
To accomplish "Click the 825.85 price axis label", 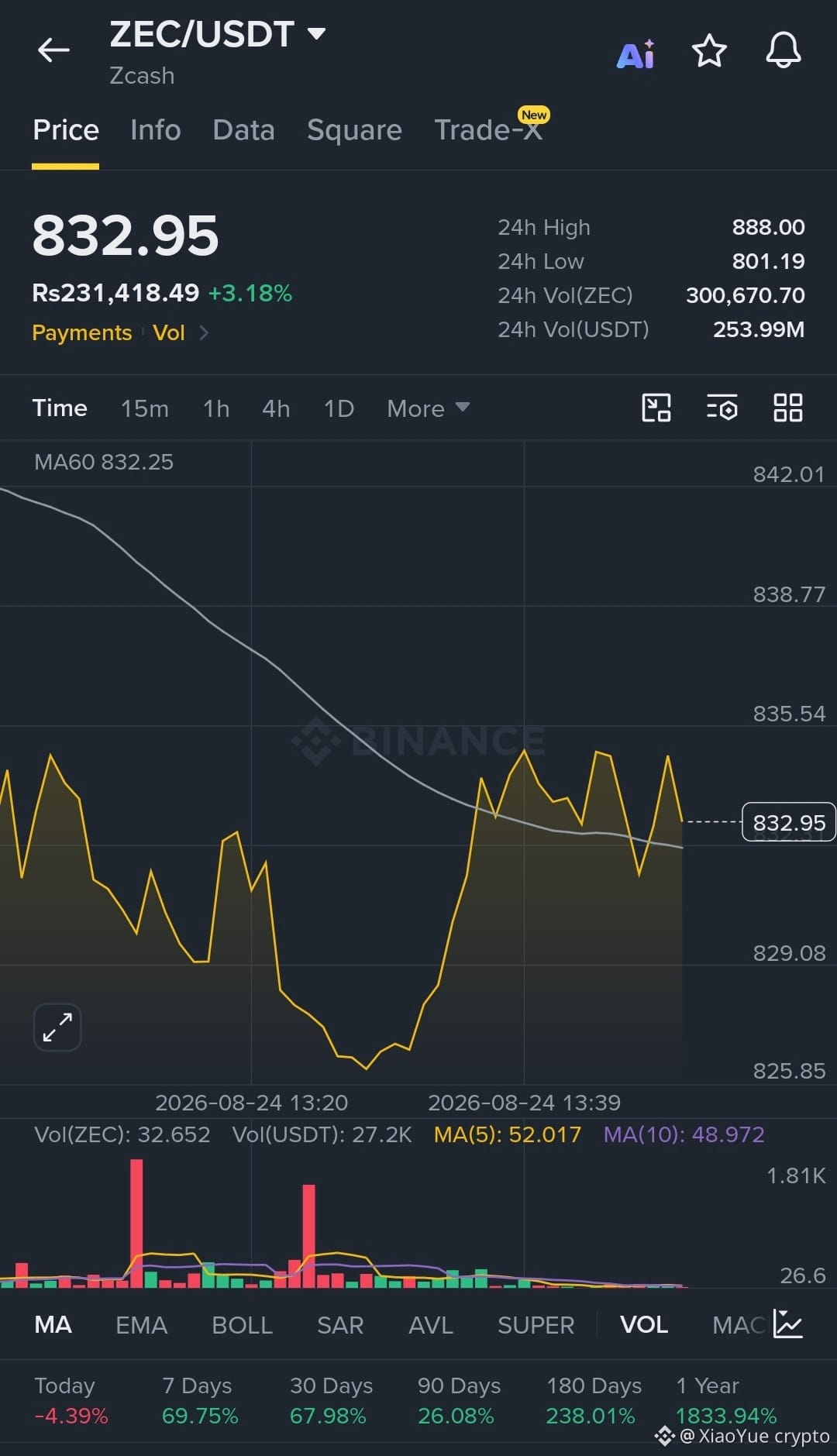I will tap(789, 1071).
